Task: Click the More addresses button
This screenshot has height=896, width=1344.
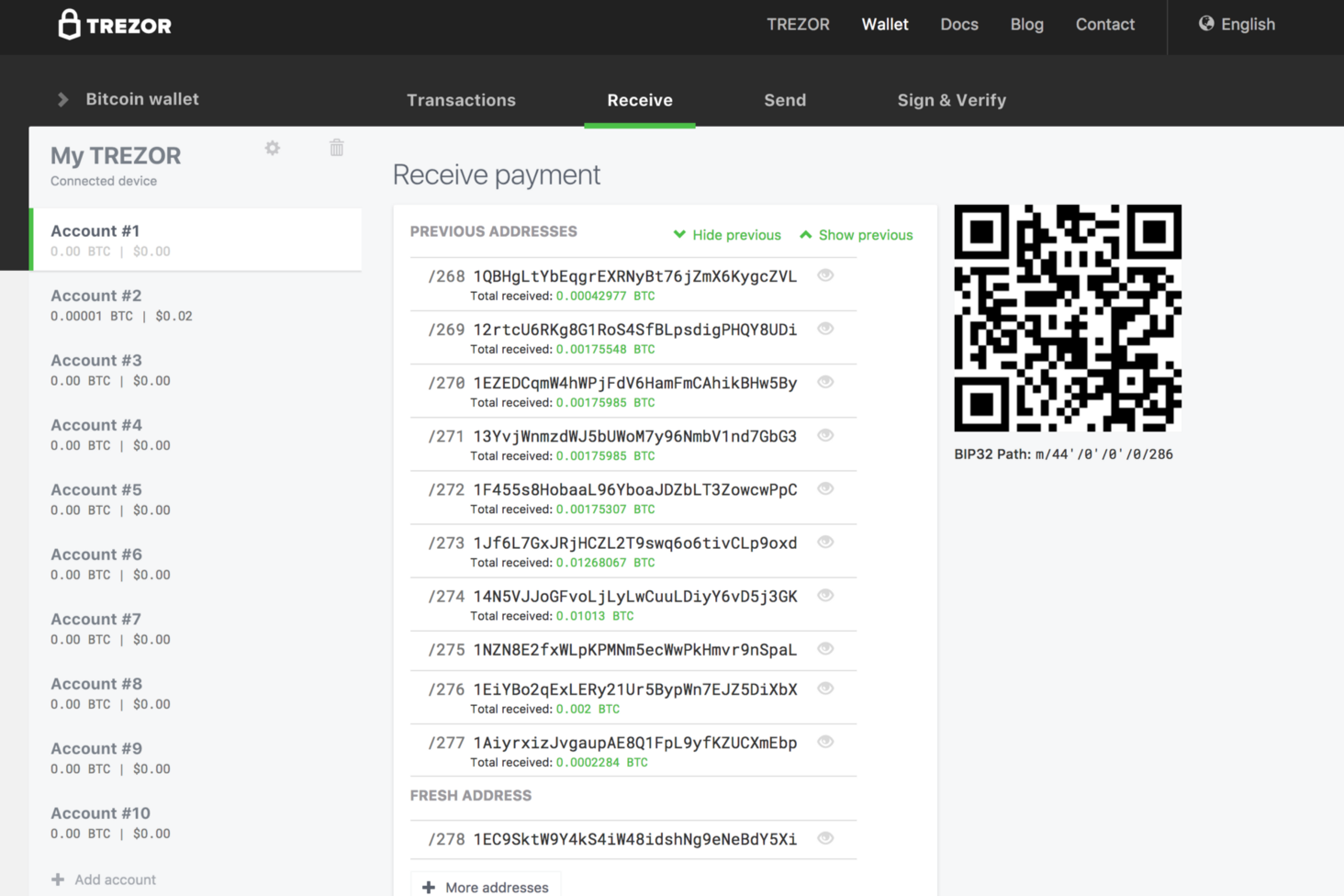Action: coord(486,887)
